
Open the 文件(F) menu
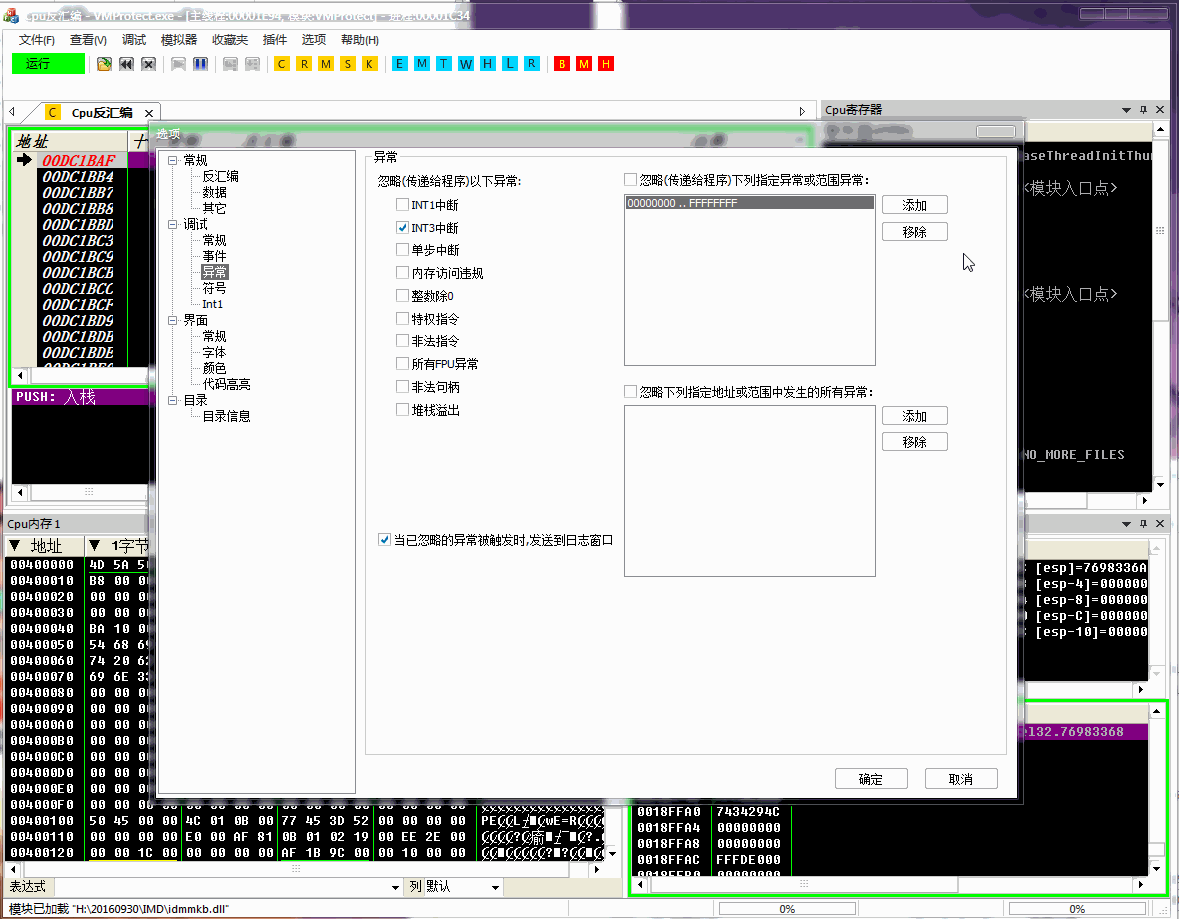pos(37,40)
